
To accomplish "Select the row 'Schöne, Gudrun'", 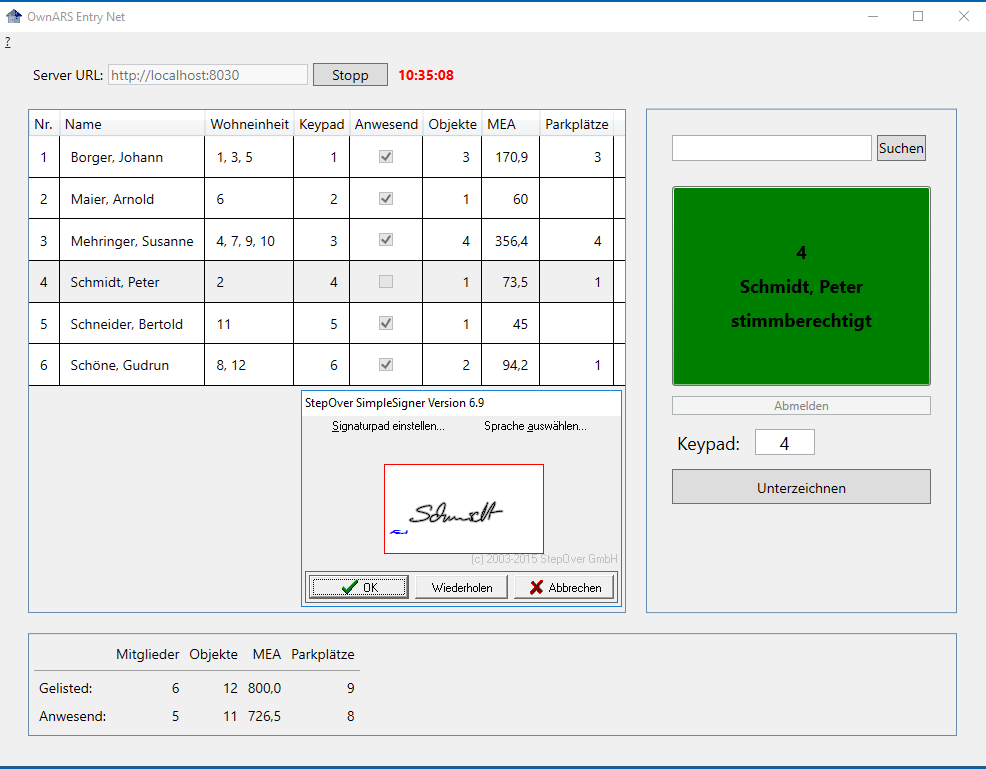I will [327, 365].
